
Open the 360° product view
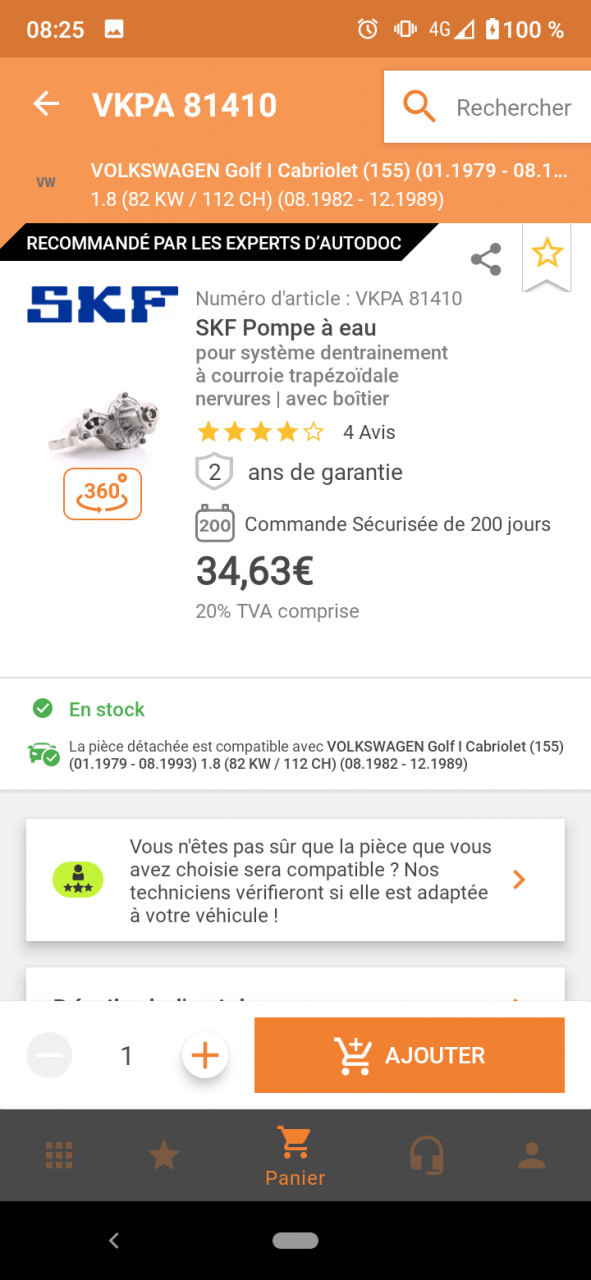102,494
